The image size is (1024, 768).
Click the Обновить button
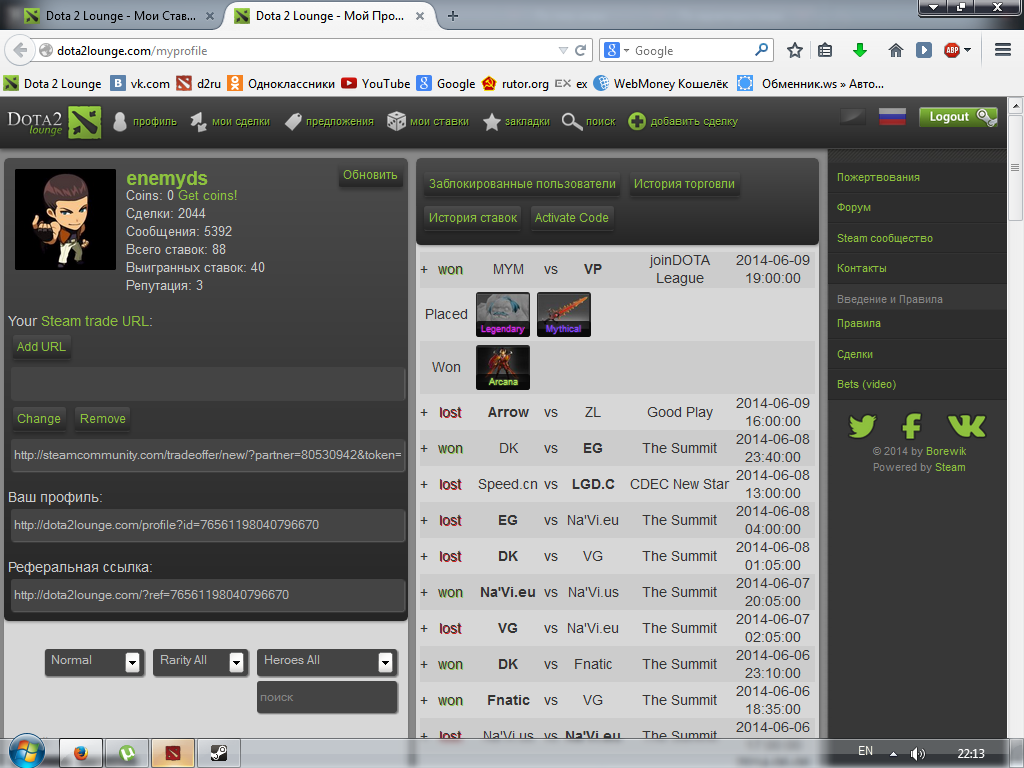[x=370, y=175]
